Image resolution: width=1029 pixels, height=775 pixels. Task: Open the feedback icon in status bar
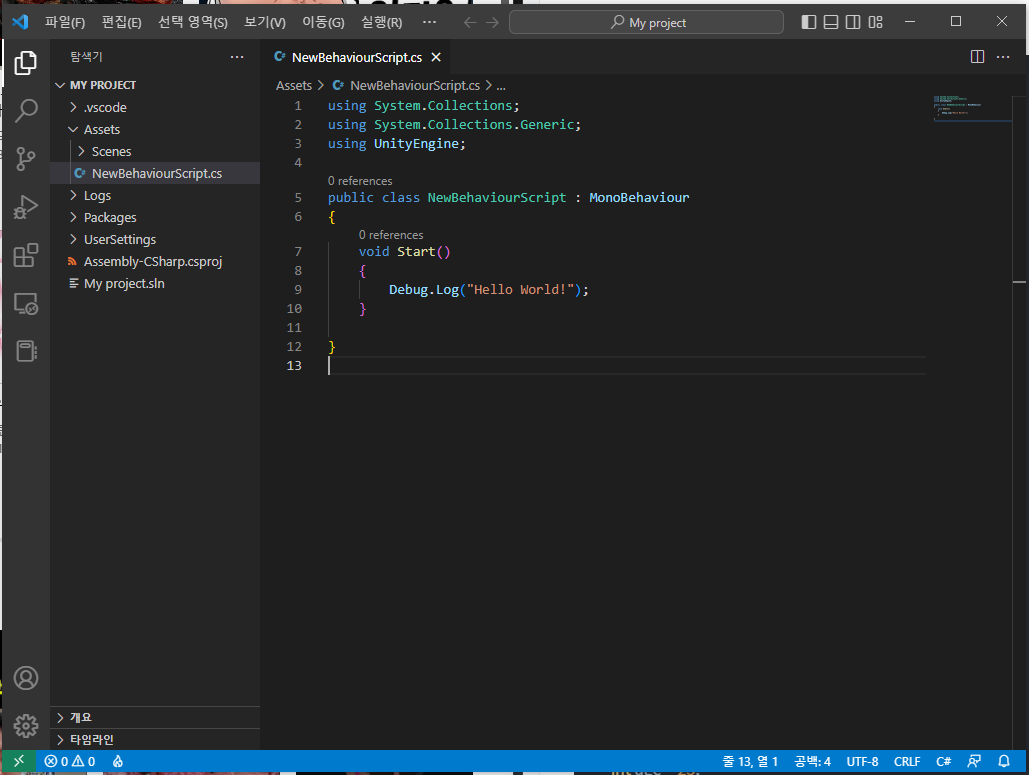tap(974, 761)
